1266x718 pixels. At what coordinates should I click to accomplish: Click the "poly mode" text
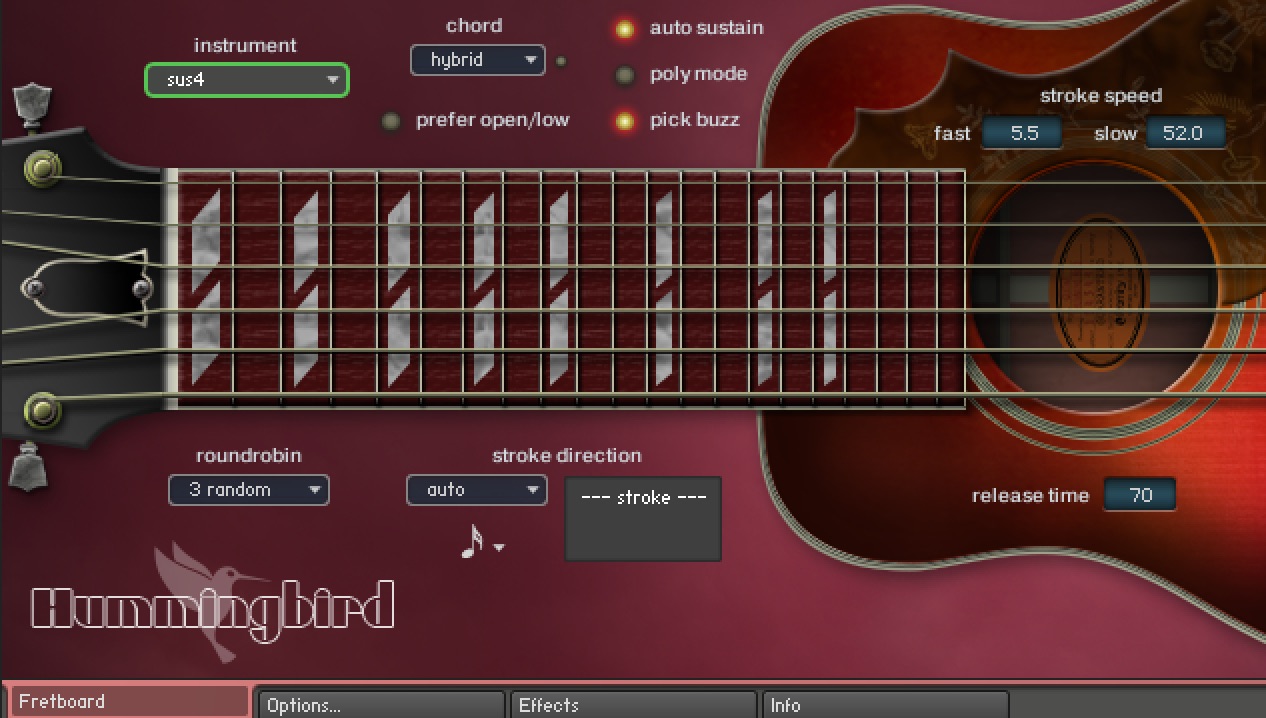coord(698,74)
